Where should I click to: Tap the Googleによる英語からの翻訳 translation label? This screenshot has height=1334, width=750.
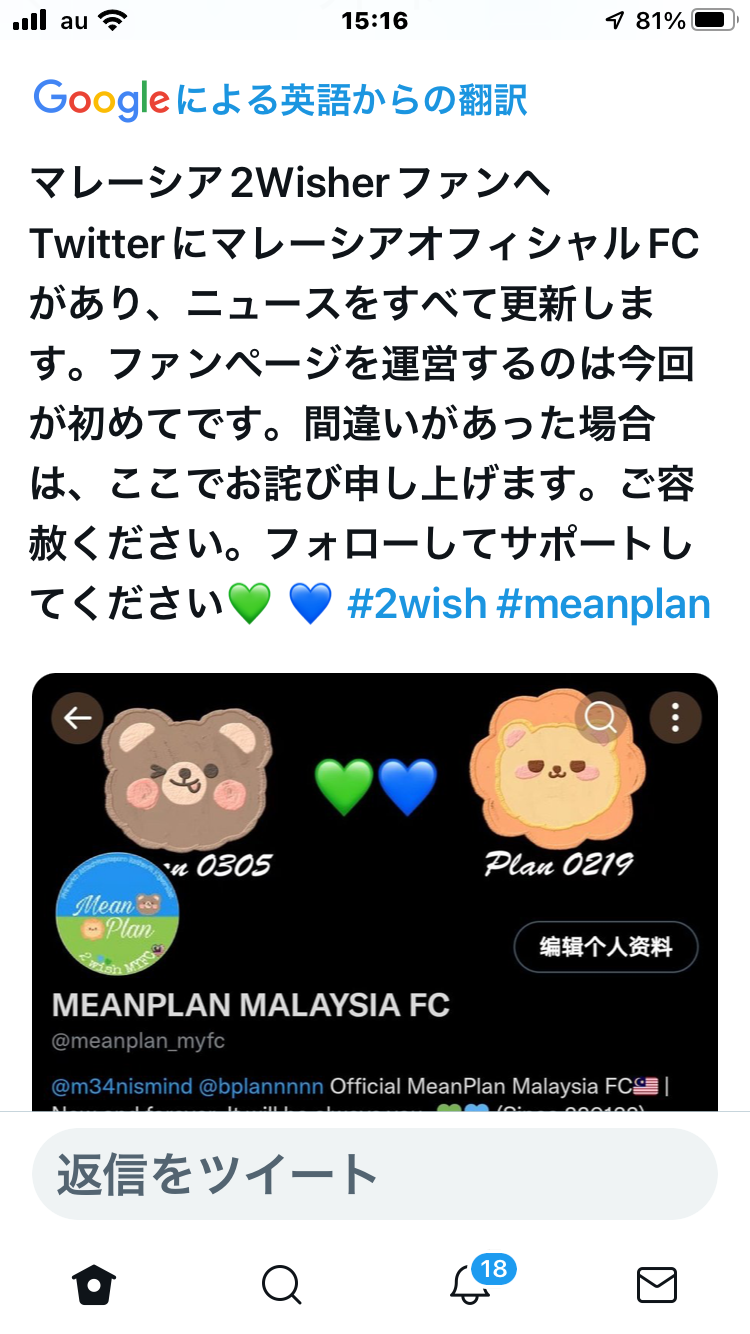pos(280,99)
